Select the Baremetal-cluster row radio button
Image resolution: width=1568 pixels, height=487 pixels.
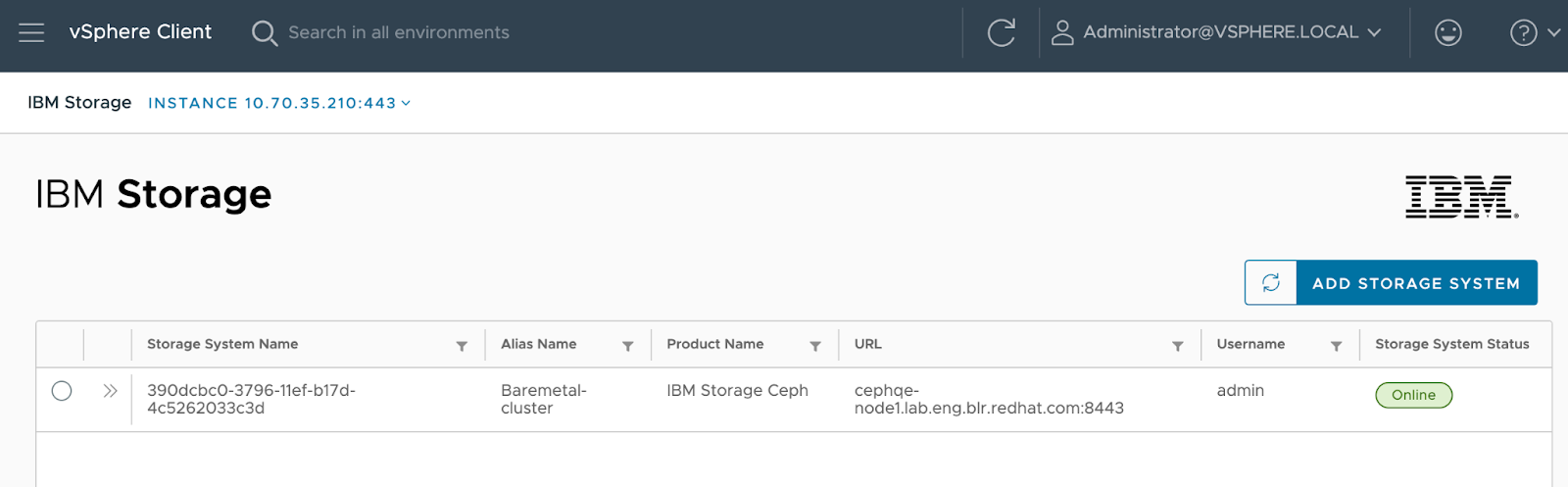click(62, 391)
